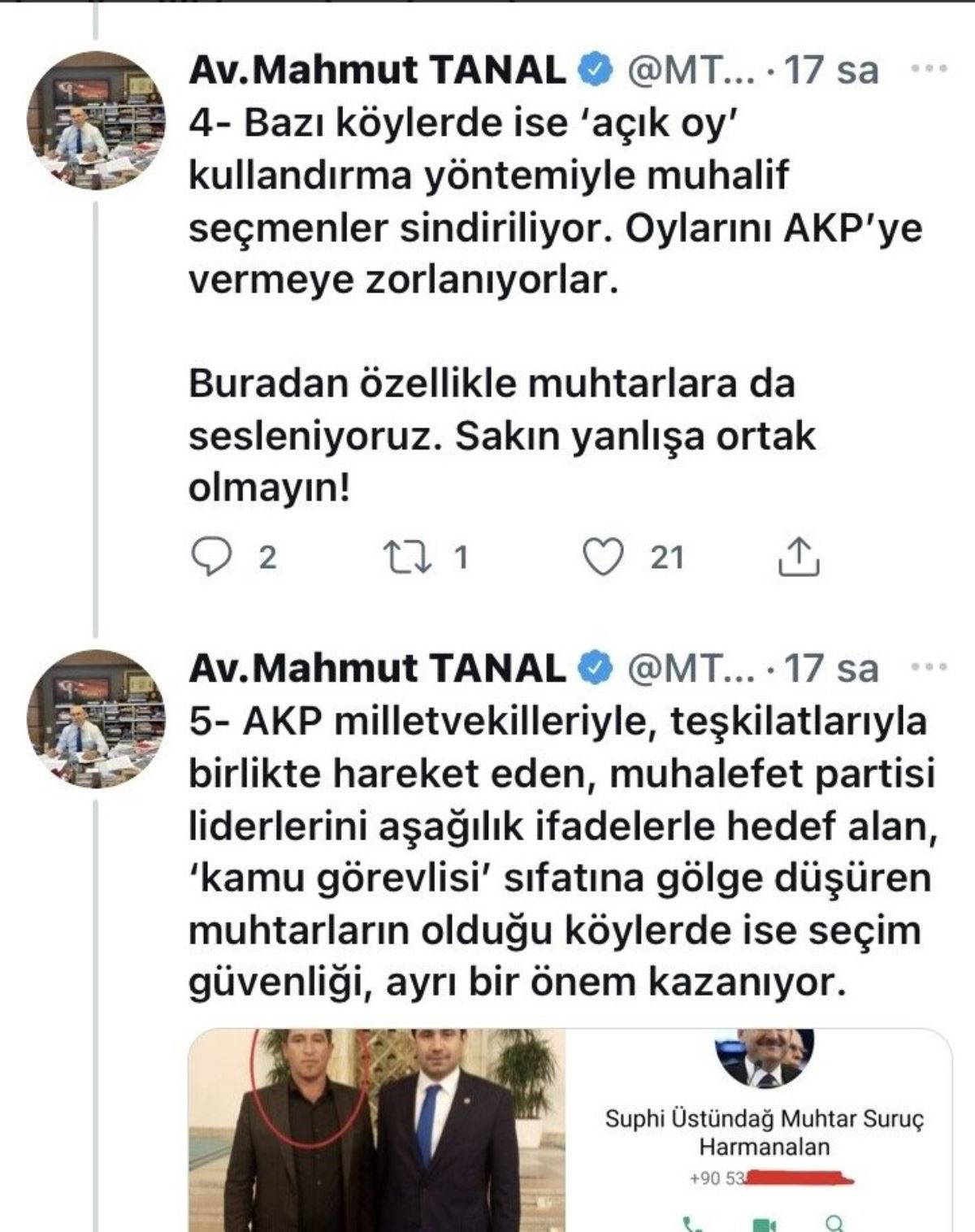
Task: Like the tweet with 21 likes
Action: [x=604, y=557]
